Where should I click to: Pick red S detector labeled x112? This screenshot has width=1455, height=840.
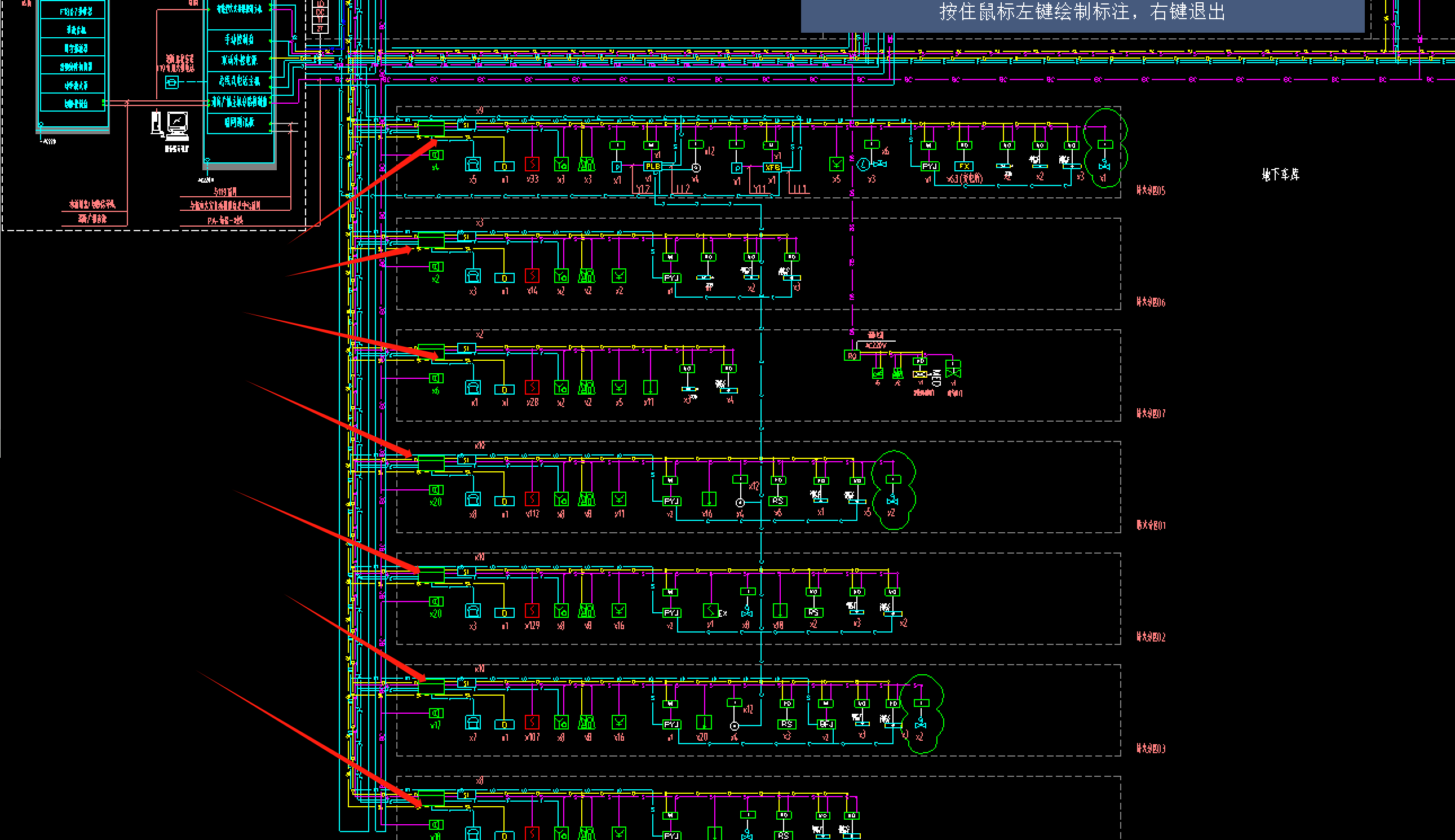[532, 499]
